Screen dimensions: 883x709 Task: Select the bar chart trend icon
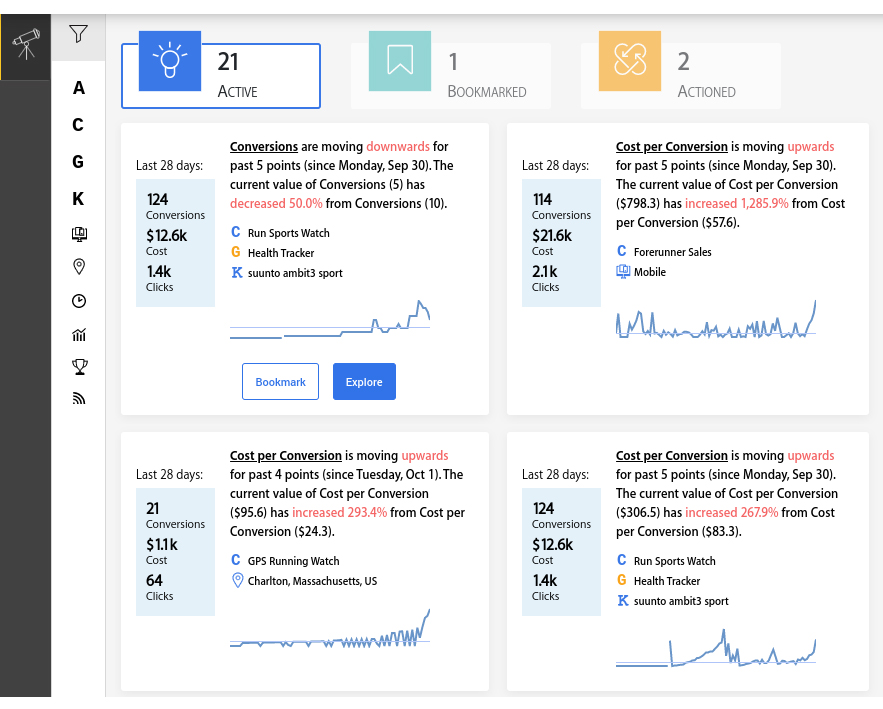coord(79,335)
